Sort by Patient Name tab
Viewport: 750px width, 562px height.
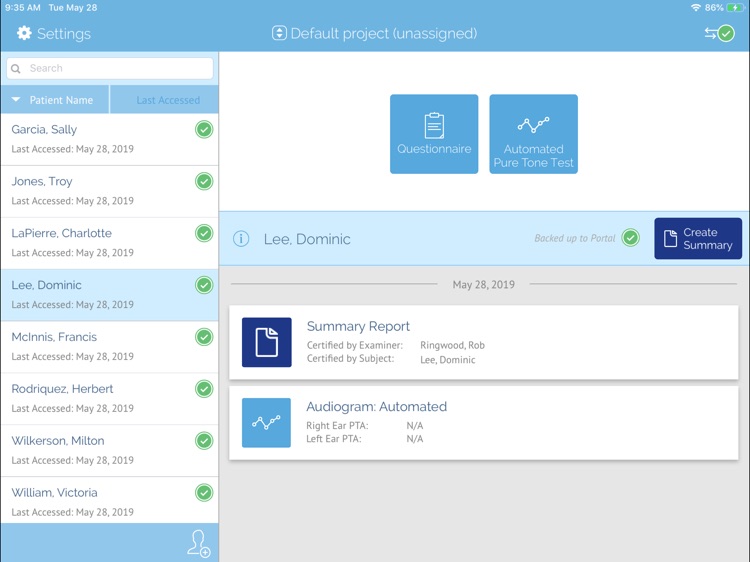(x=55, y=100)
